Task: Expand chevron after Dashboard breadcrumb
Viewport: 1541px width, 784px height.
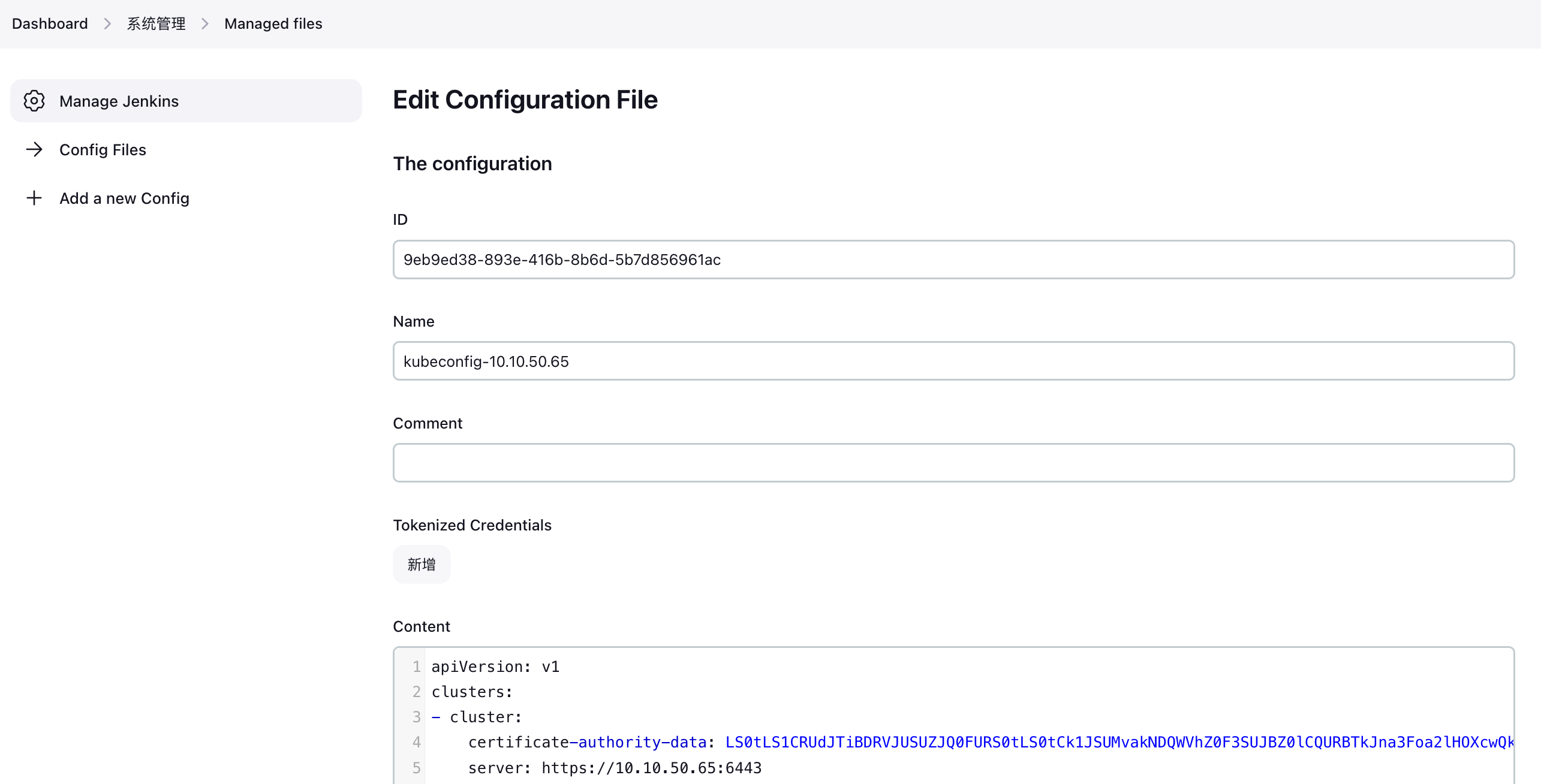Action: [x=107, y=23]
